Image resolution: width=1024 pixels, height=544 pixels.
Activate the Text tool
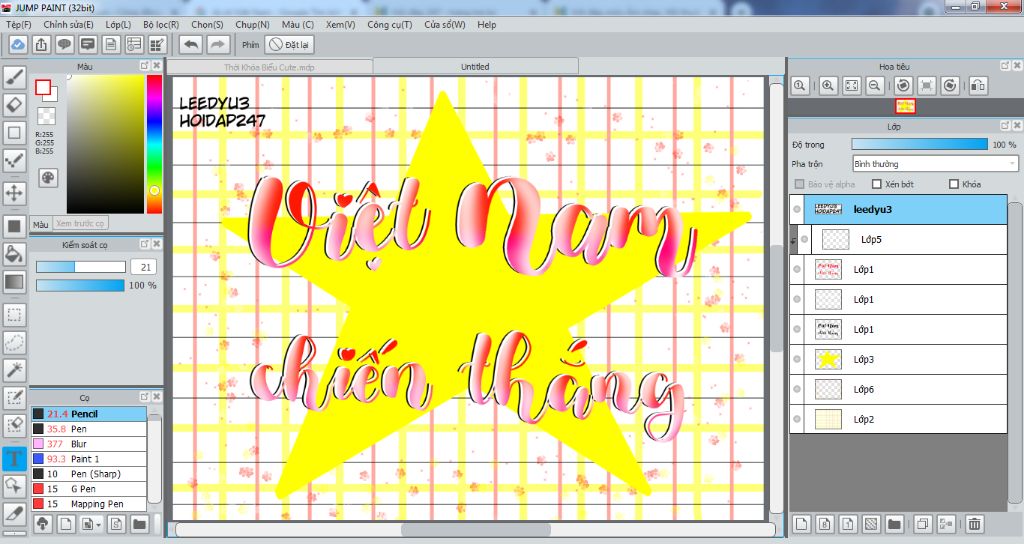pyautogui.click(x=14, y=458)
